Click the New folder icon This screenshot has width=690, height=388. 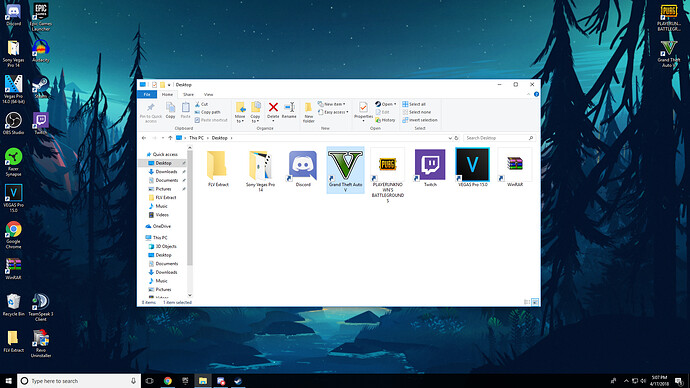[x=308, y=113]
